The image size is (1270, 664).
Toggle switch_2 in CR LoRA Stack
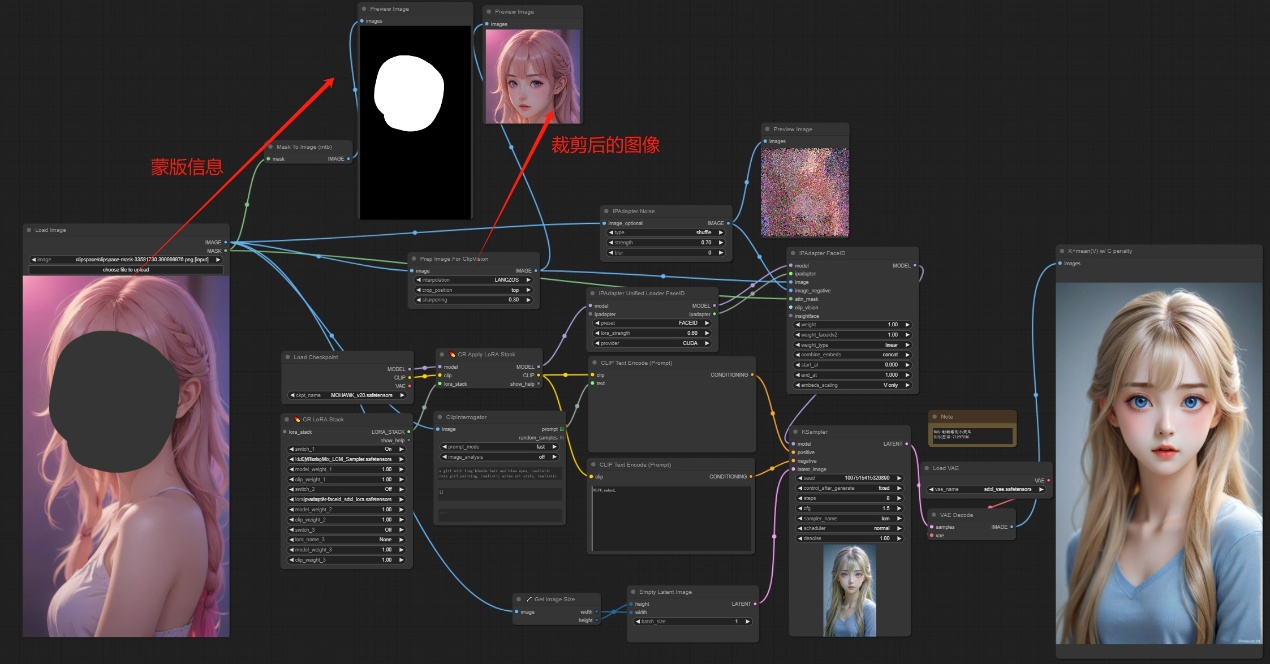pyautogui.click(x=346, y=489)
